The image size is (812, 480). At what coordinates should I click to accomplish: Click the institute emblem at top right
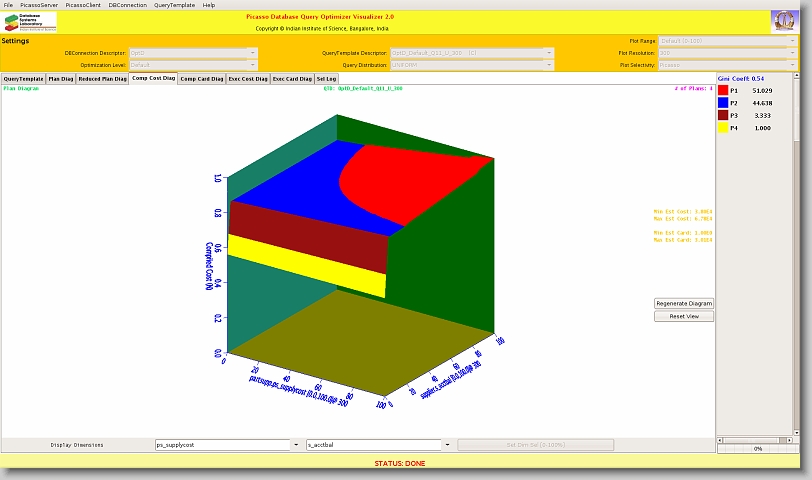tap(784, 21)
